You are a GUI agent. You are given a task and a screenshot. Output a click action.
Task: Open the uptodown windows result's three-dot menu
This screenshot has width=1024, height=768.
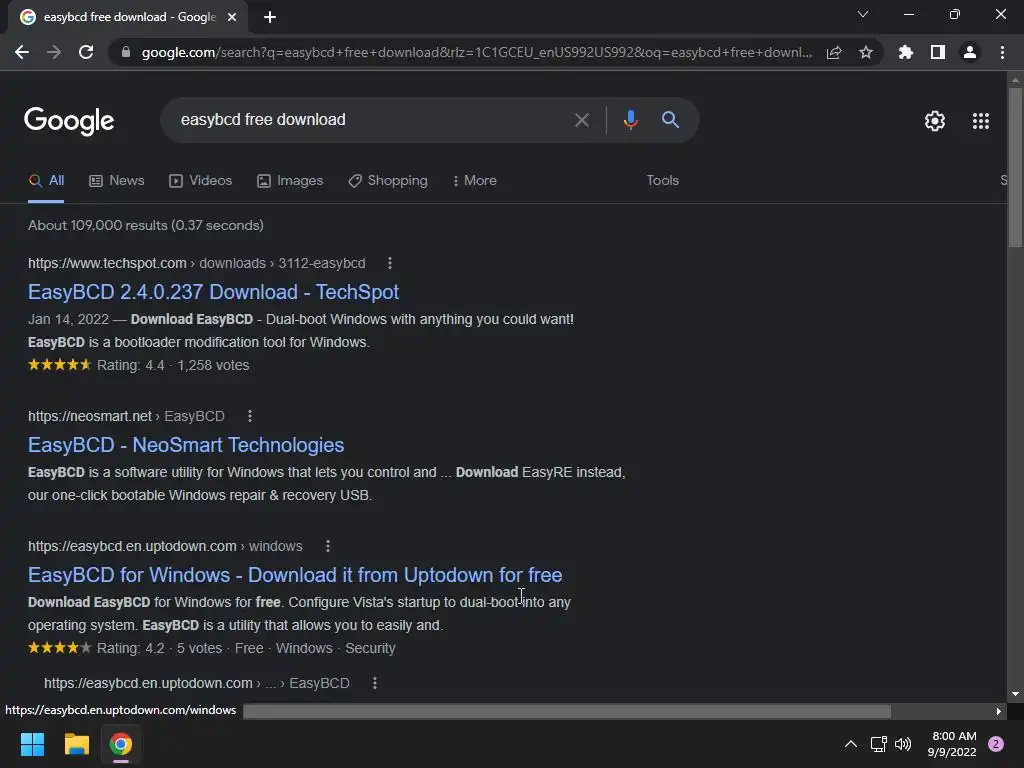(328, 546)
